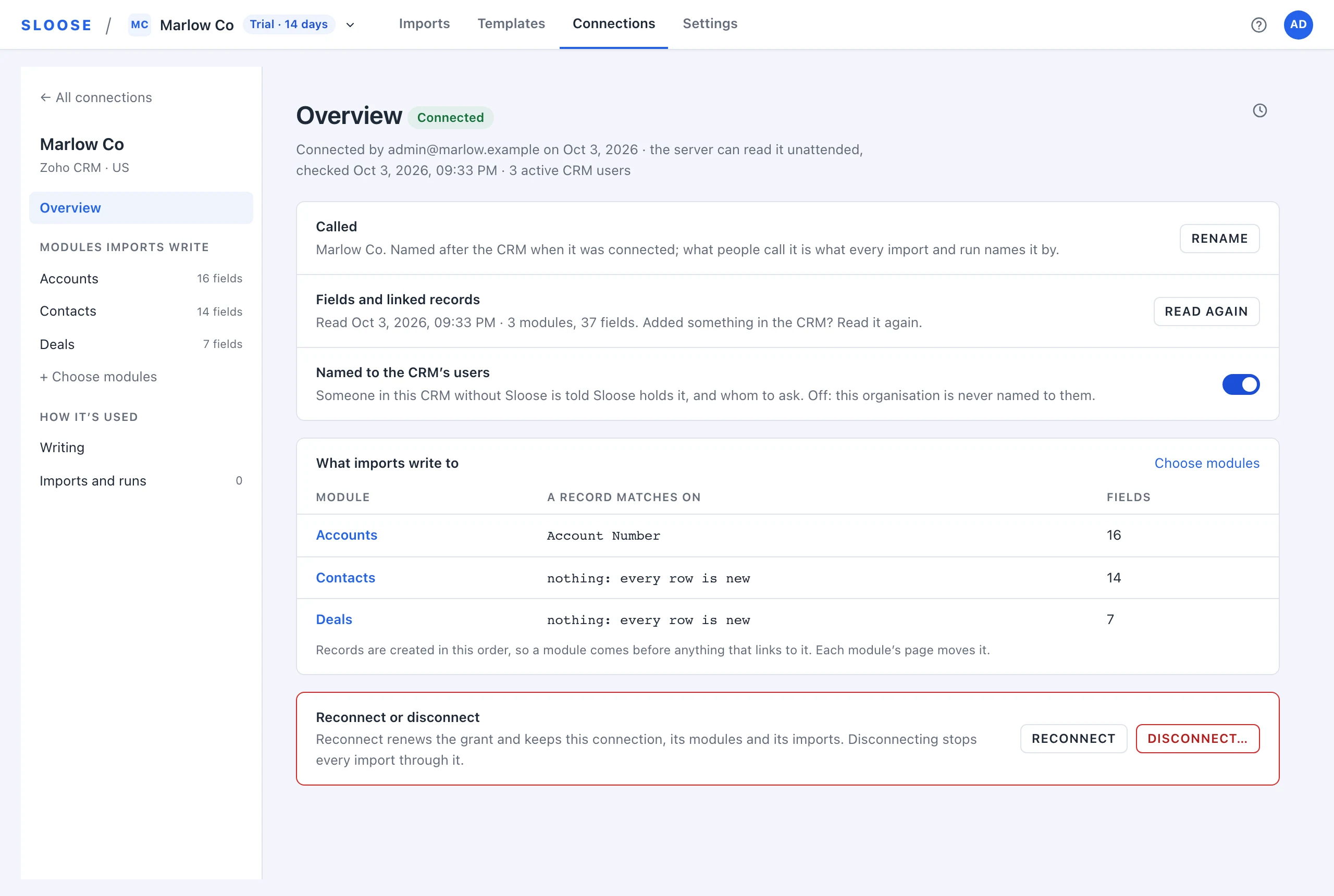Click the 'Zoho CRM · US' subtitle

84,168
